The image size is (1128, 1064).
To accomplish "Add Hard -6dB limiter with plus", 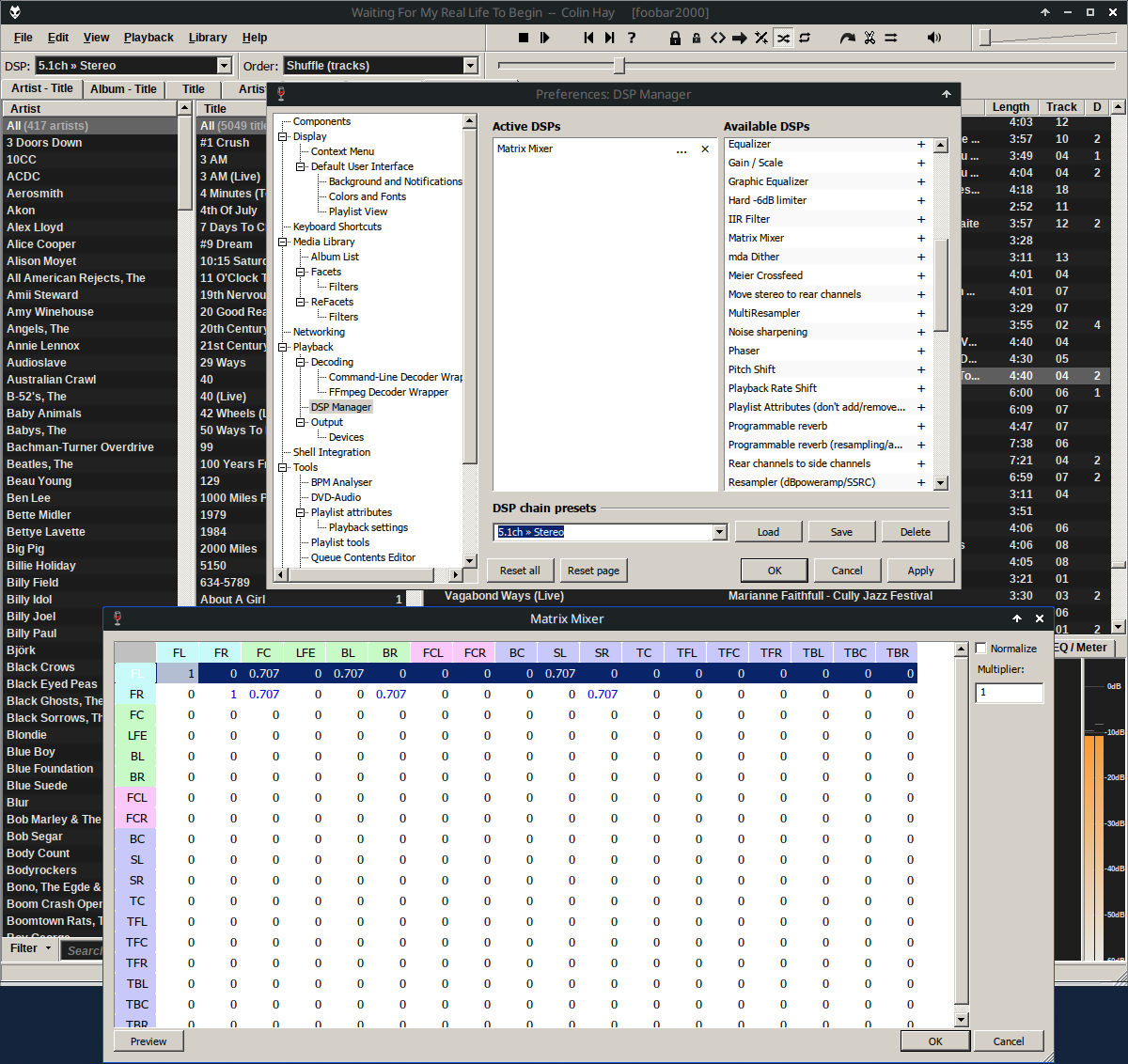I will 921,201.
